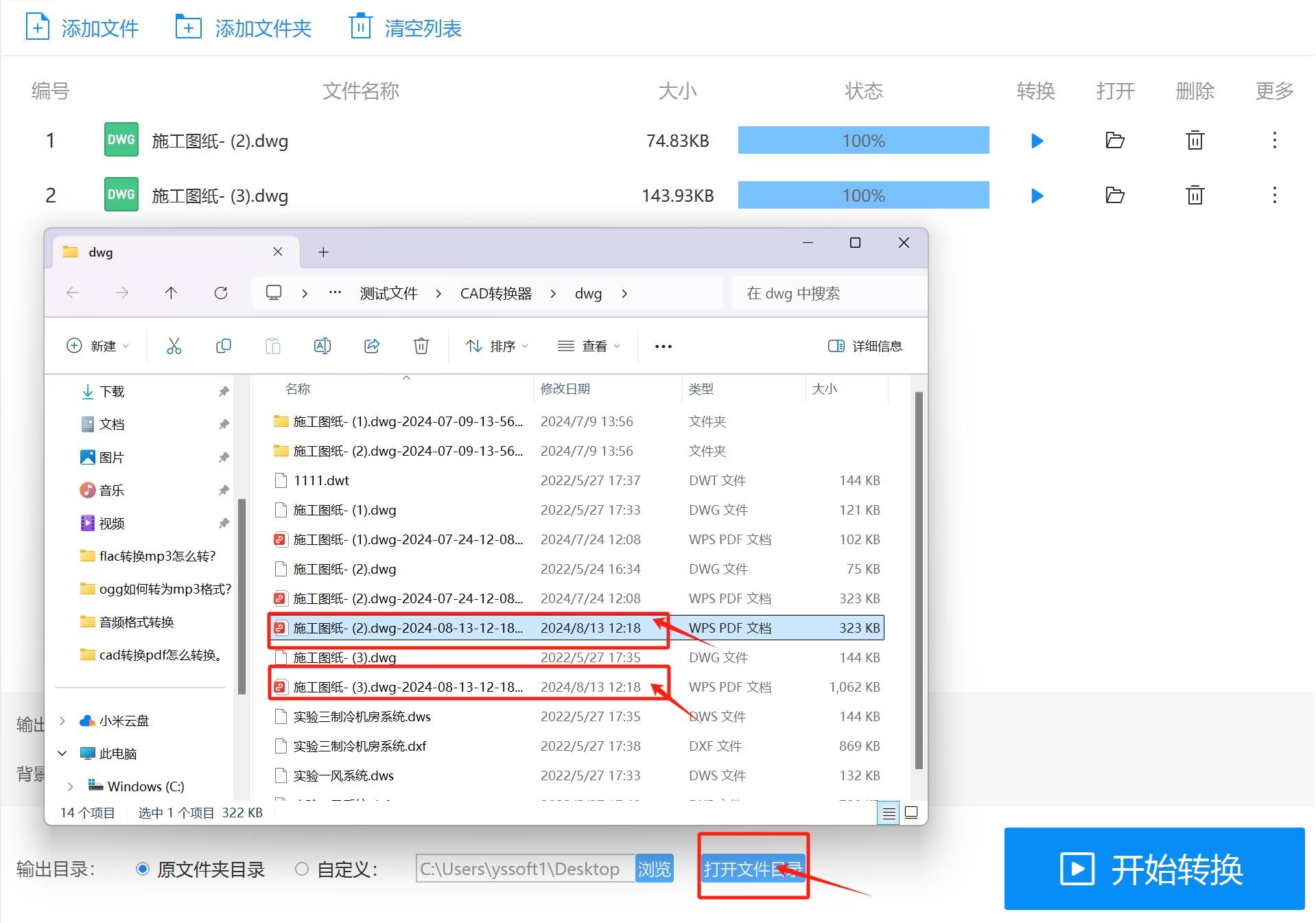Sort files by 类型 column header
The height and width of the screenshot is (923, 1316).
(x=701, y=389)
